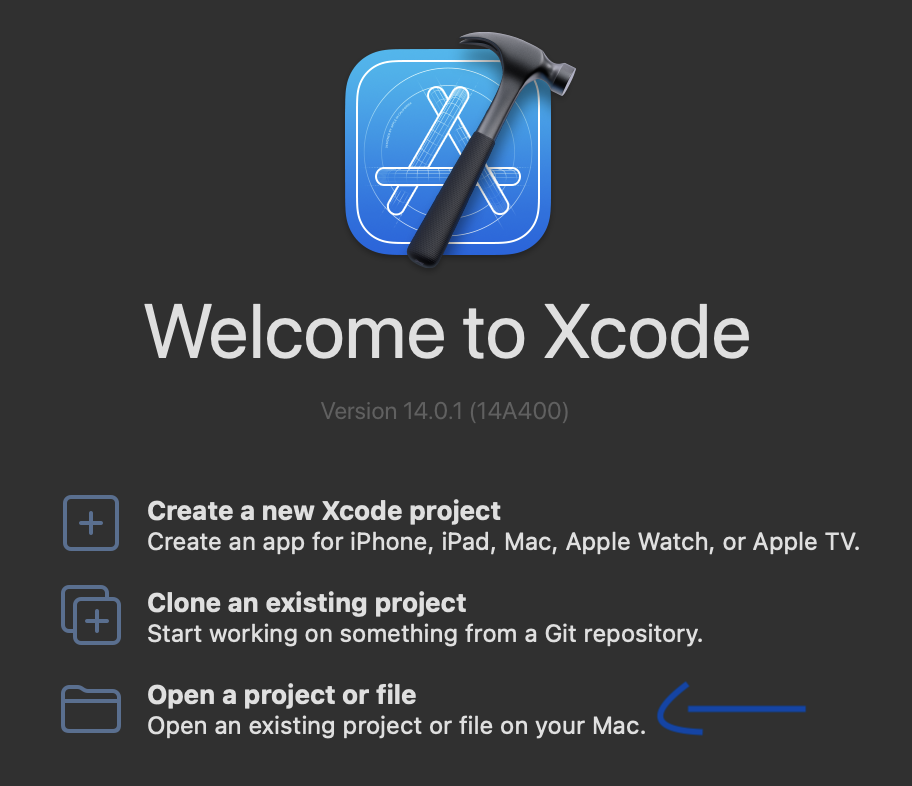This screenshot has width=912, height=786.
Task: Click the word Xcode in welcome title
Action: 646,332
